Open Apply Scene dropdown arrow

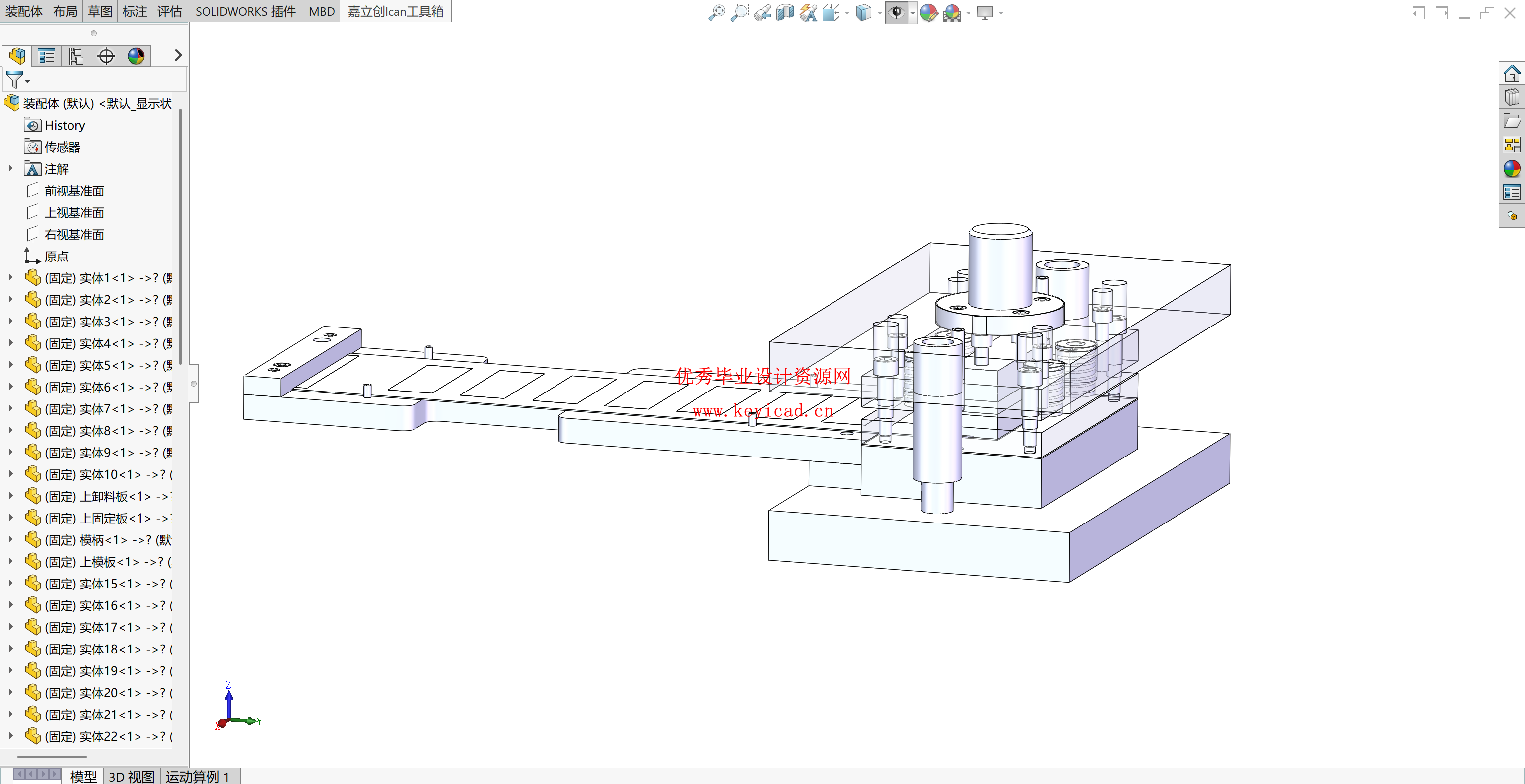tap(969, 13)
